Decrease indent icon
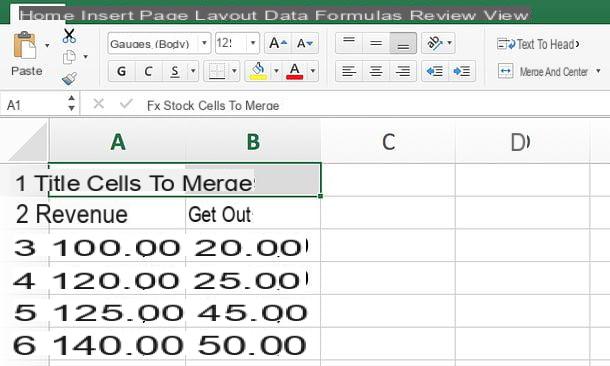This screenshot has height=366, width=610. [x=435, y=71]
